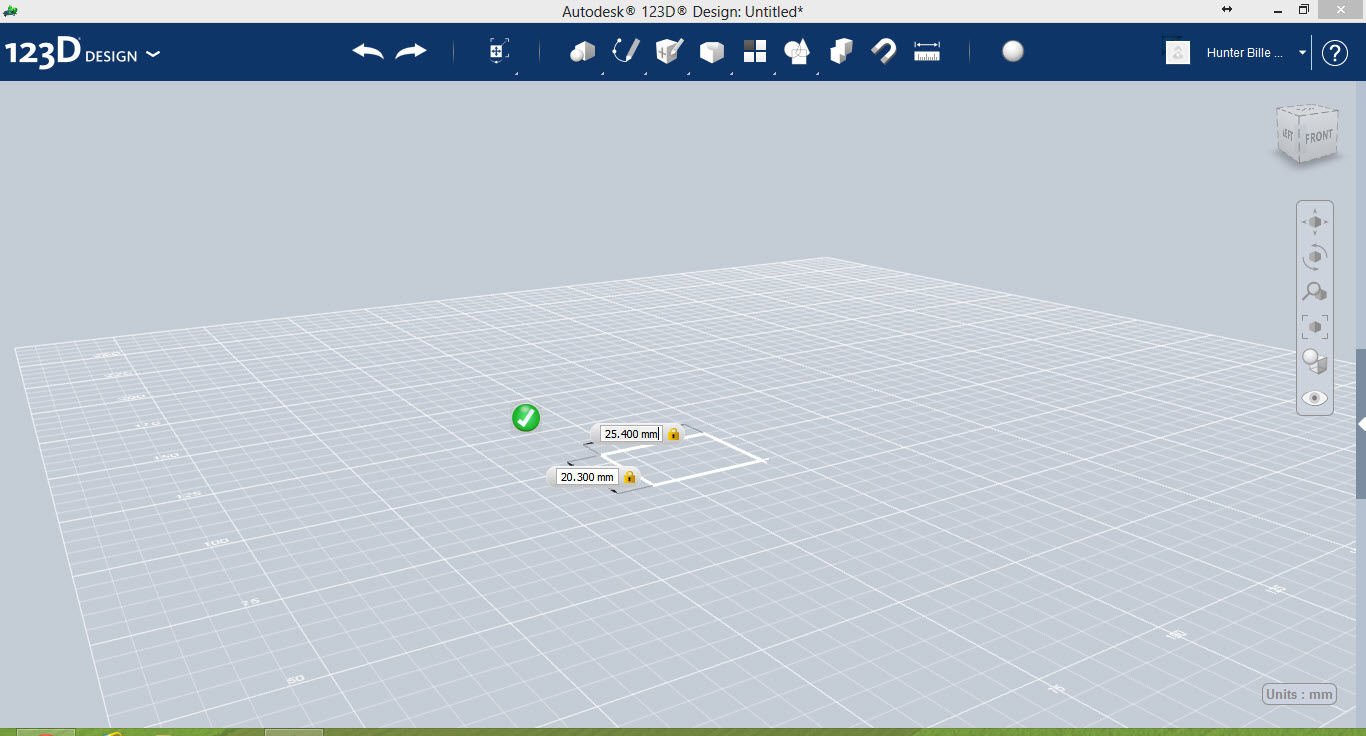Open the Help question mark
1366x736 pixels.
pyautogui.click(x=1335, y=53)
